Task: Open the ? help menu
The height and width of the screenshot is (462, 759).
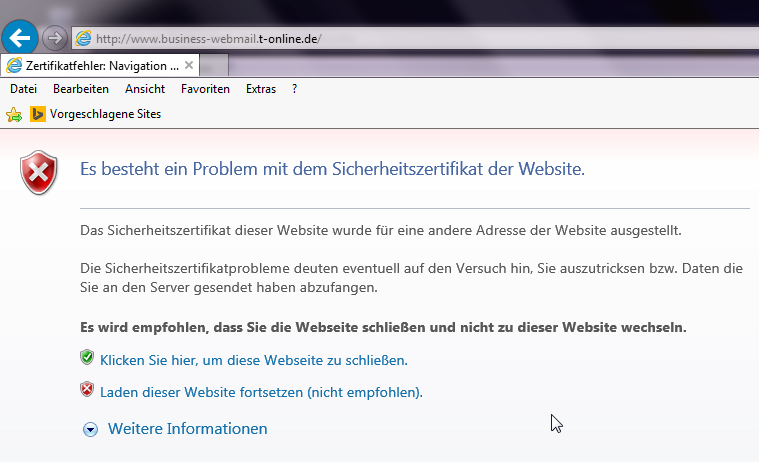Action: point(295,89)
